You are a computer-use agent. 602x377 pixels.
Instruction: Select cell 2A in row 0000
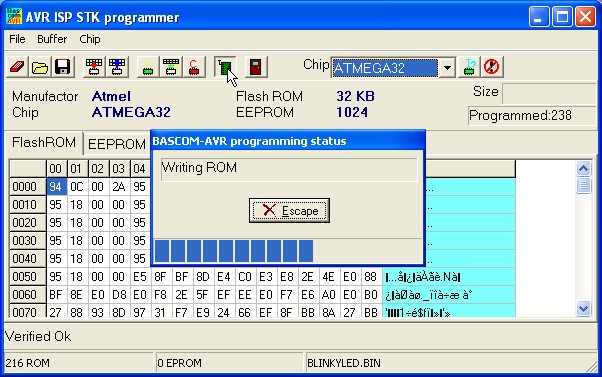coord(119,187)
